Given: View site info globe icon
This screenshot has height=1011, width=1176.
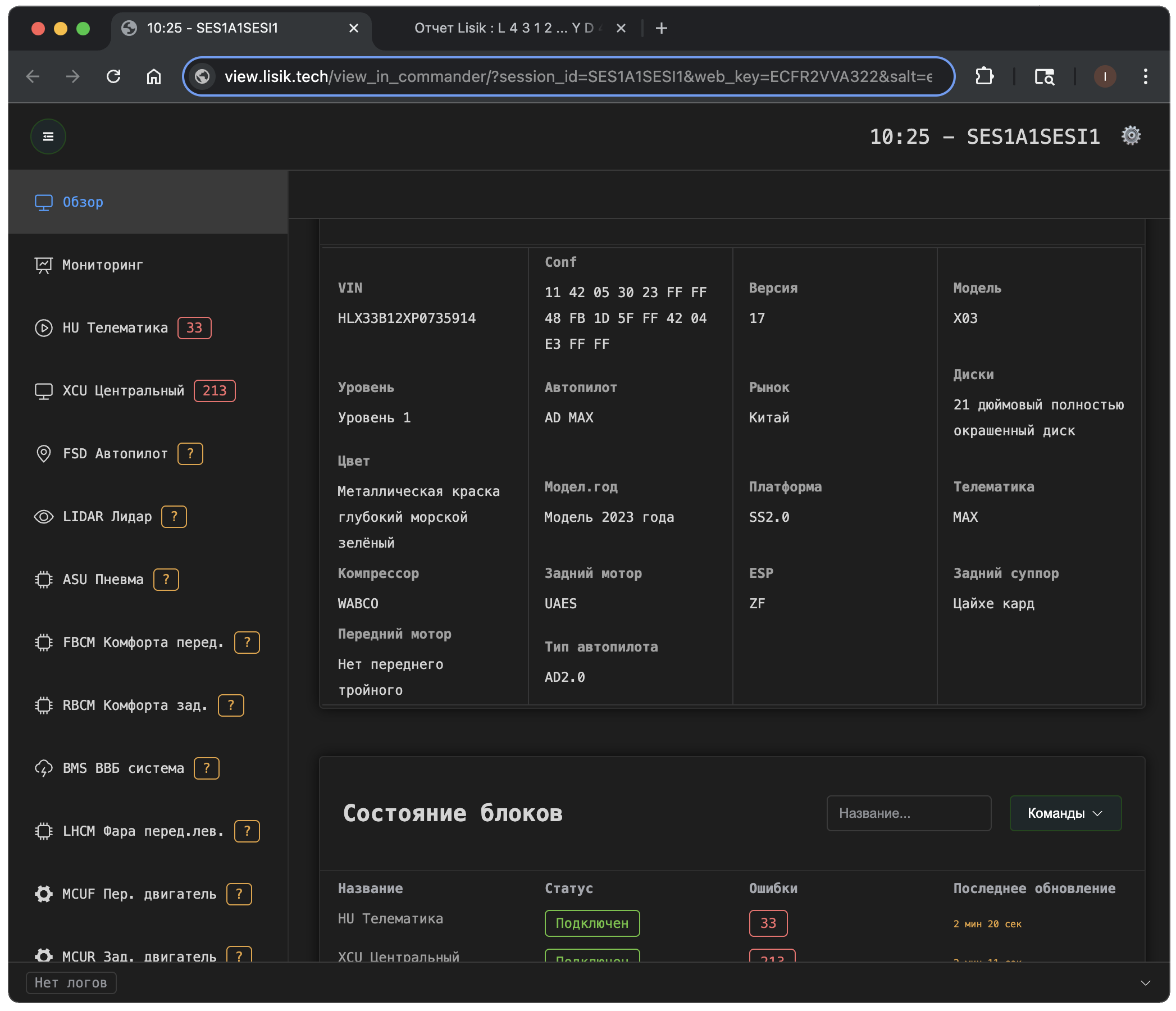Looking at the screenshot, I should [203, 76].
